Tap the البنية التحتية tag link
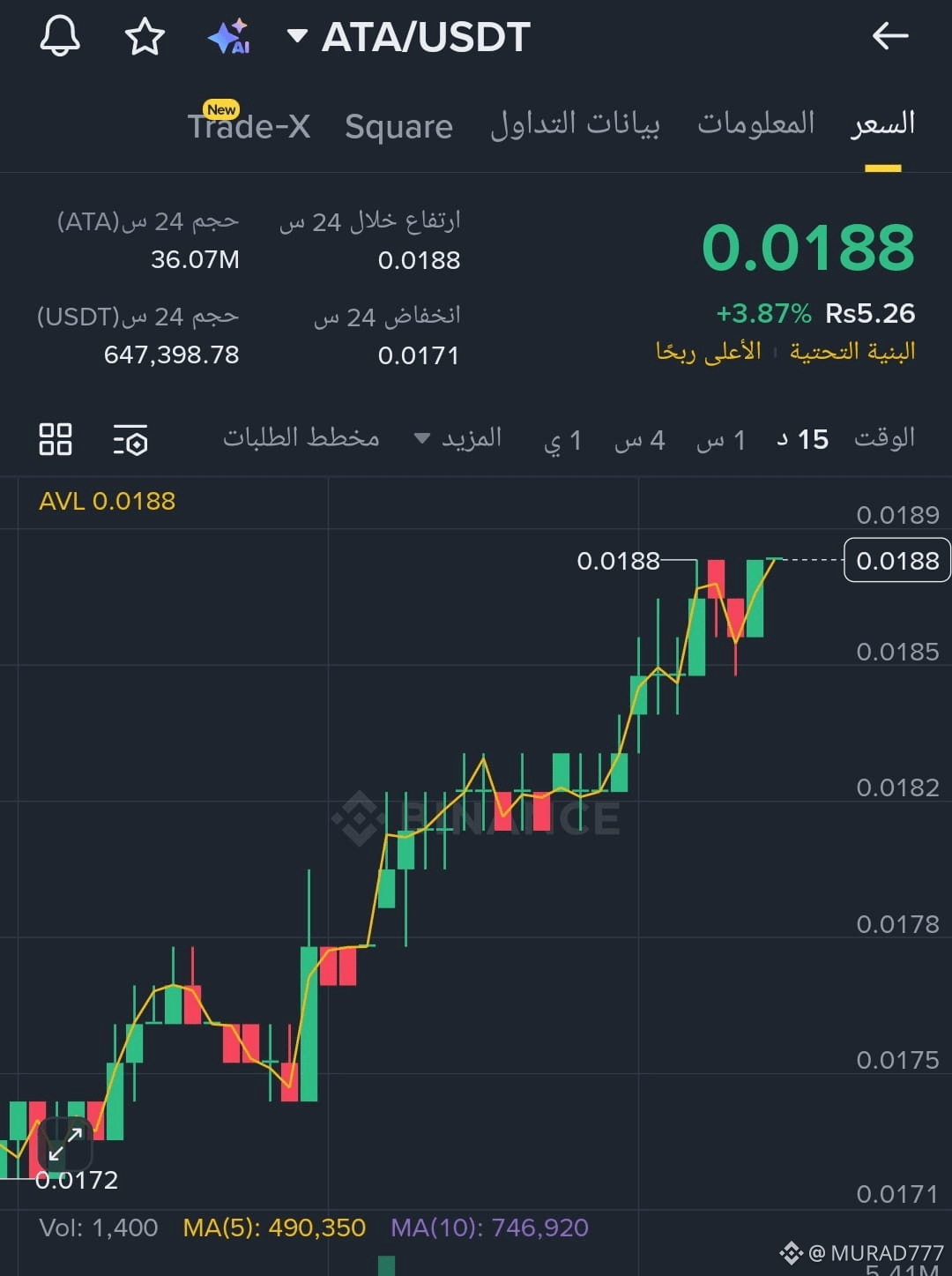Viewport: 952px width, 1276px height. [852, 352]
